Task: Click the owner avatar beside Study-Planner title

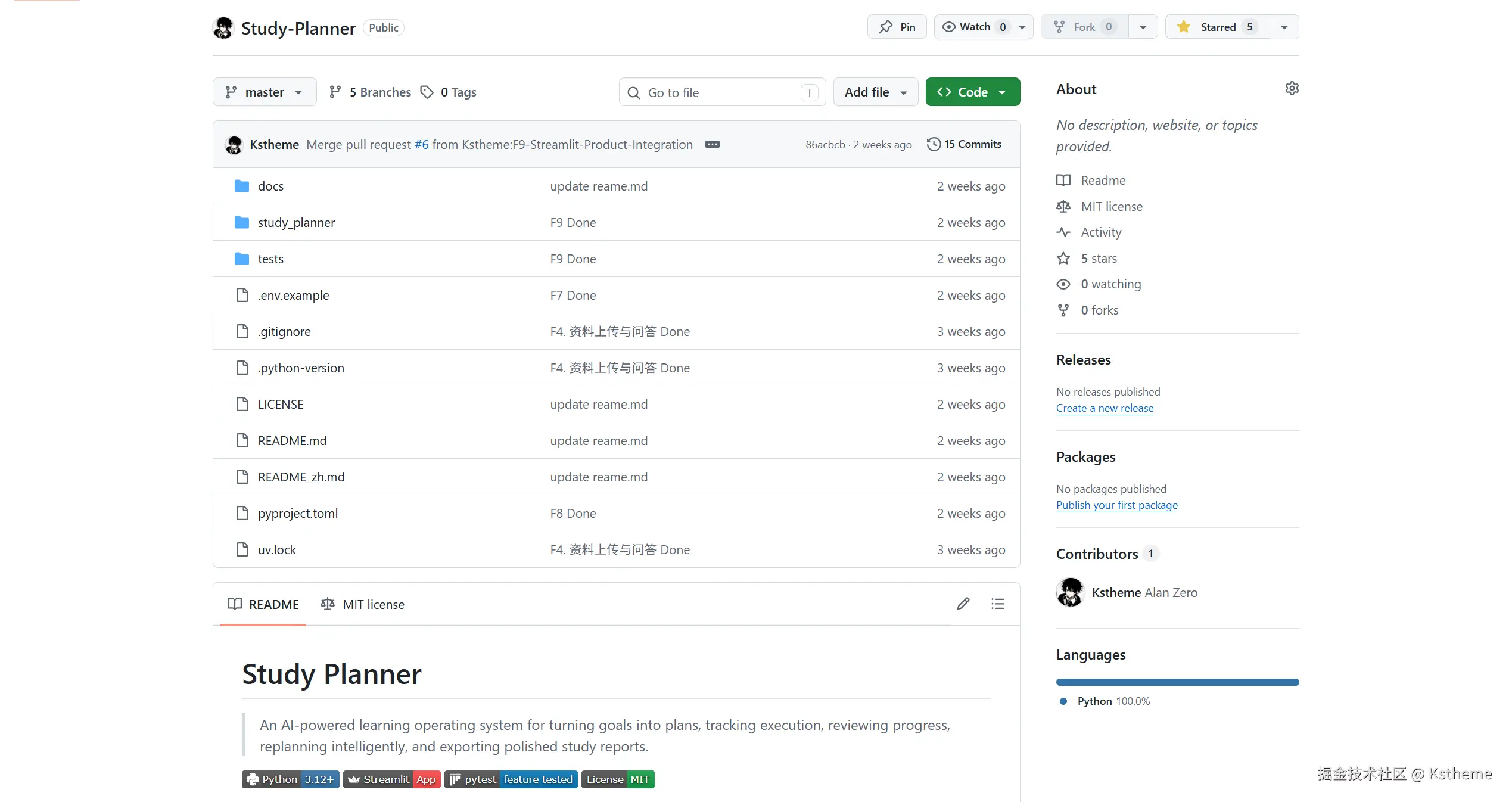Action: [223, 28]
